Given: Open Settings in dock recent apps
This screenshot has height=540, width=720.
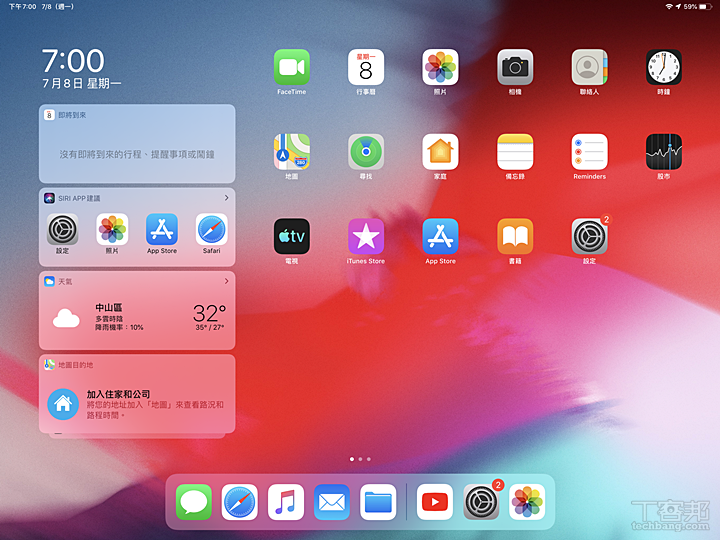Looking at the screenshot, I should (481, 502).
